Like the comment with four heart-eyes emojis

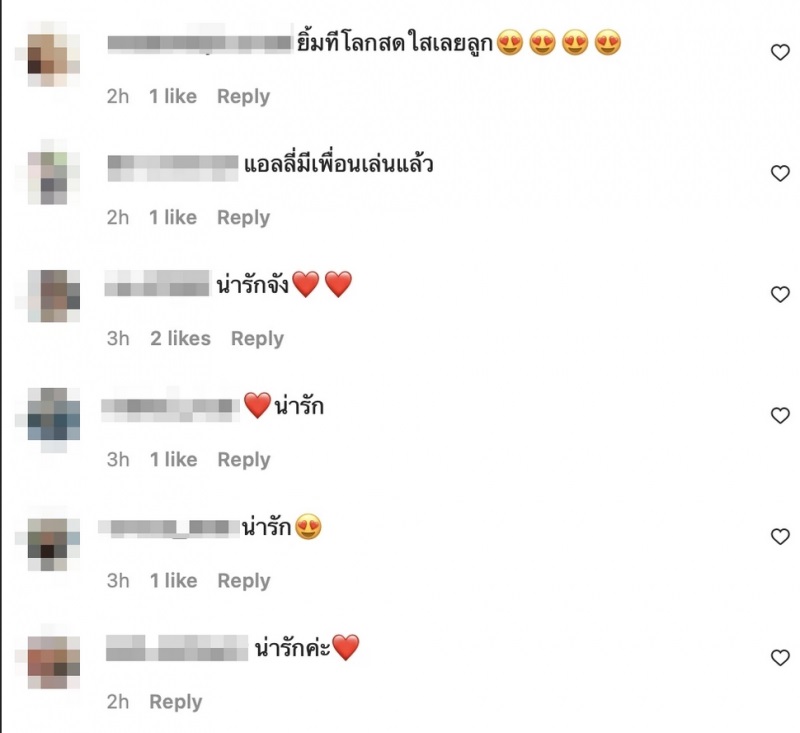(780, 52)
